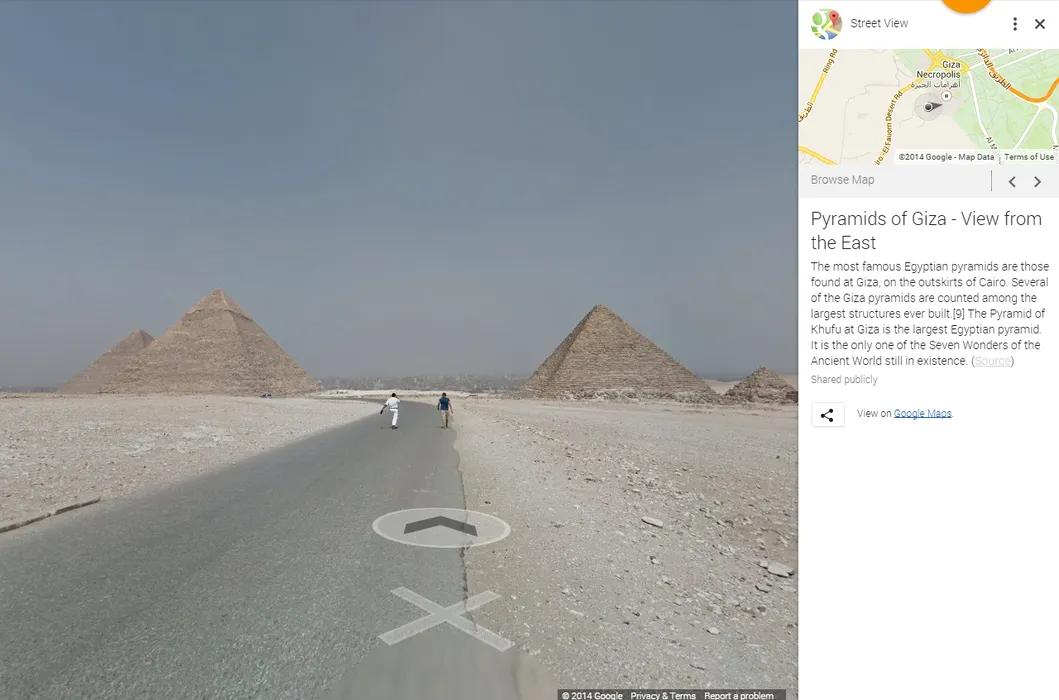Click the Giza Necropolis label on minimap
This screenshot has width=1059, height=700.
tap(939, 70)
